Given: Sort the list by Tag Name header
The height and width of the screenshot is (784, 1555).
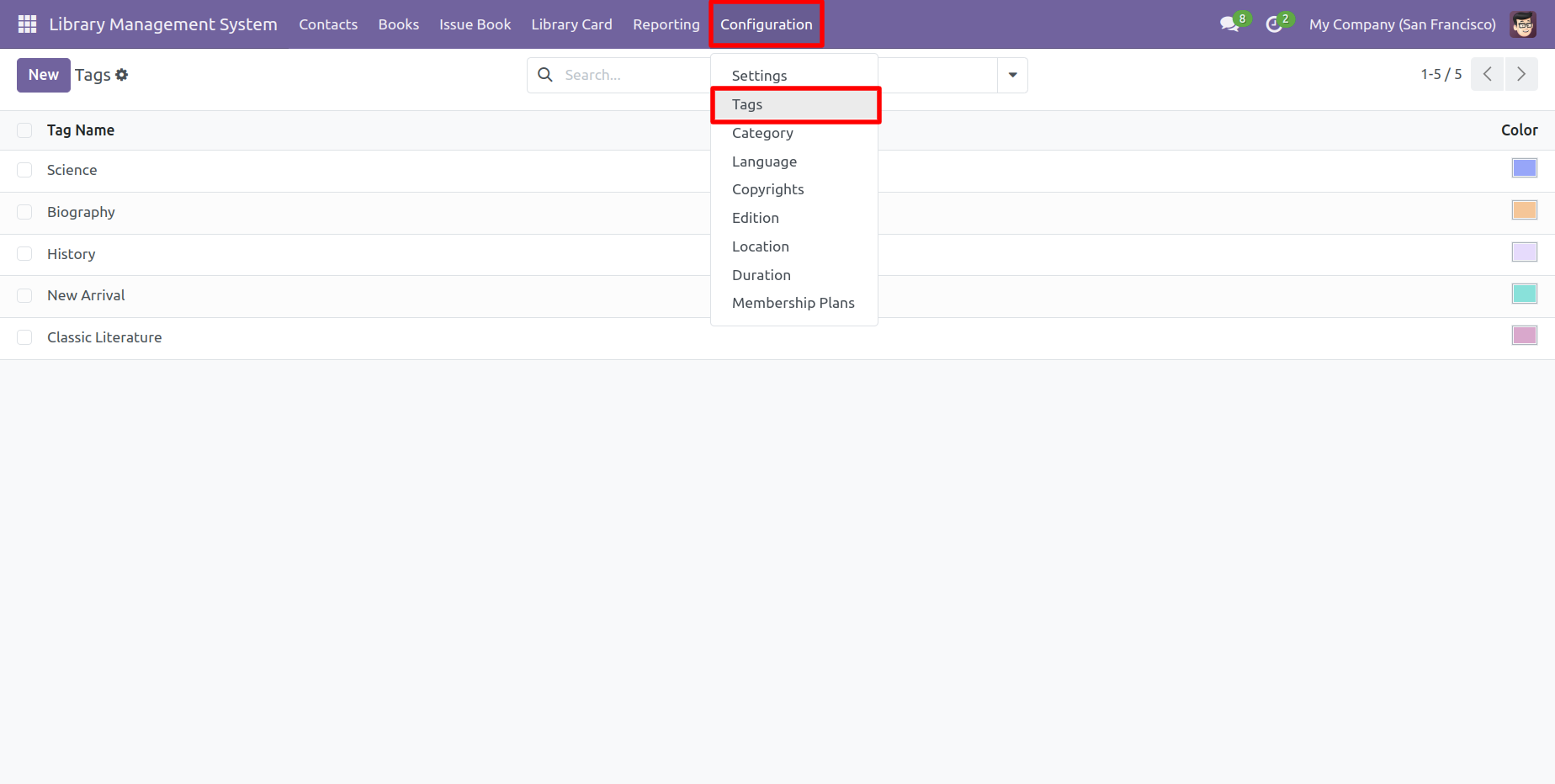Looking at the screenshot, I should [81, 130].
